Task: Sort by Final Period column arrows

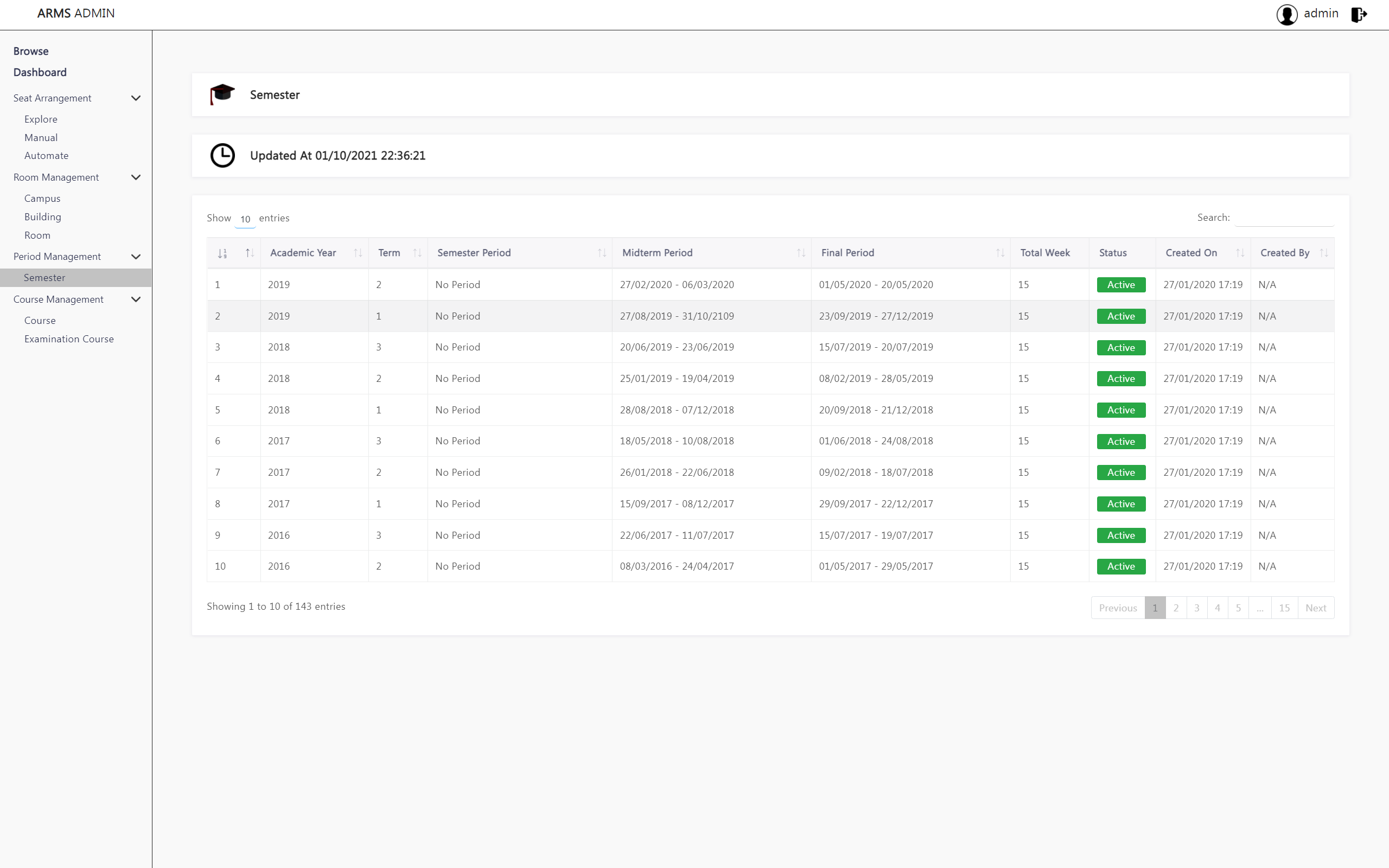Action: pyautogui.click(x=1000, y=253)
